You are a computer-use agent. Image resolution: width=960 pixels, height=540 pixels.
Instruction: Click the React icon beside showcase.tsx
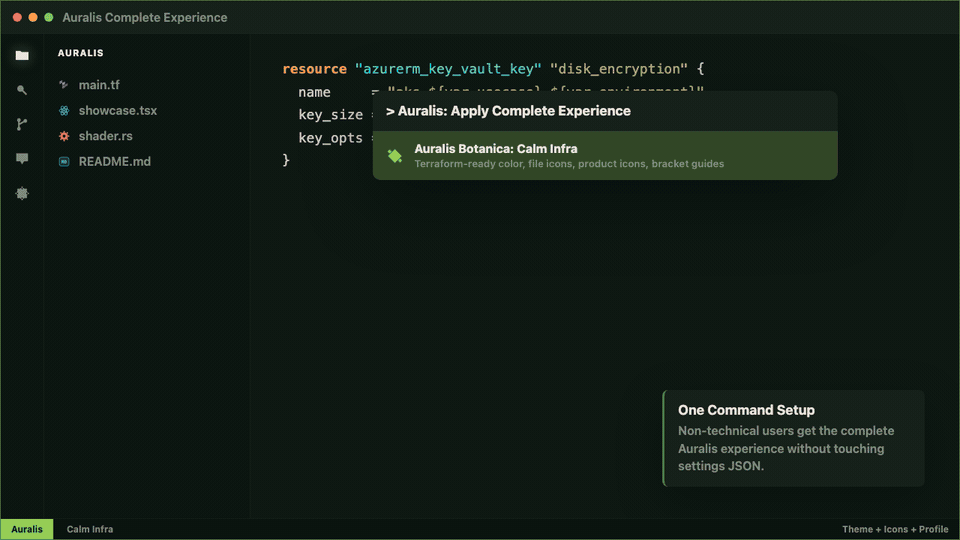(64, 111)
